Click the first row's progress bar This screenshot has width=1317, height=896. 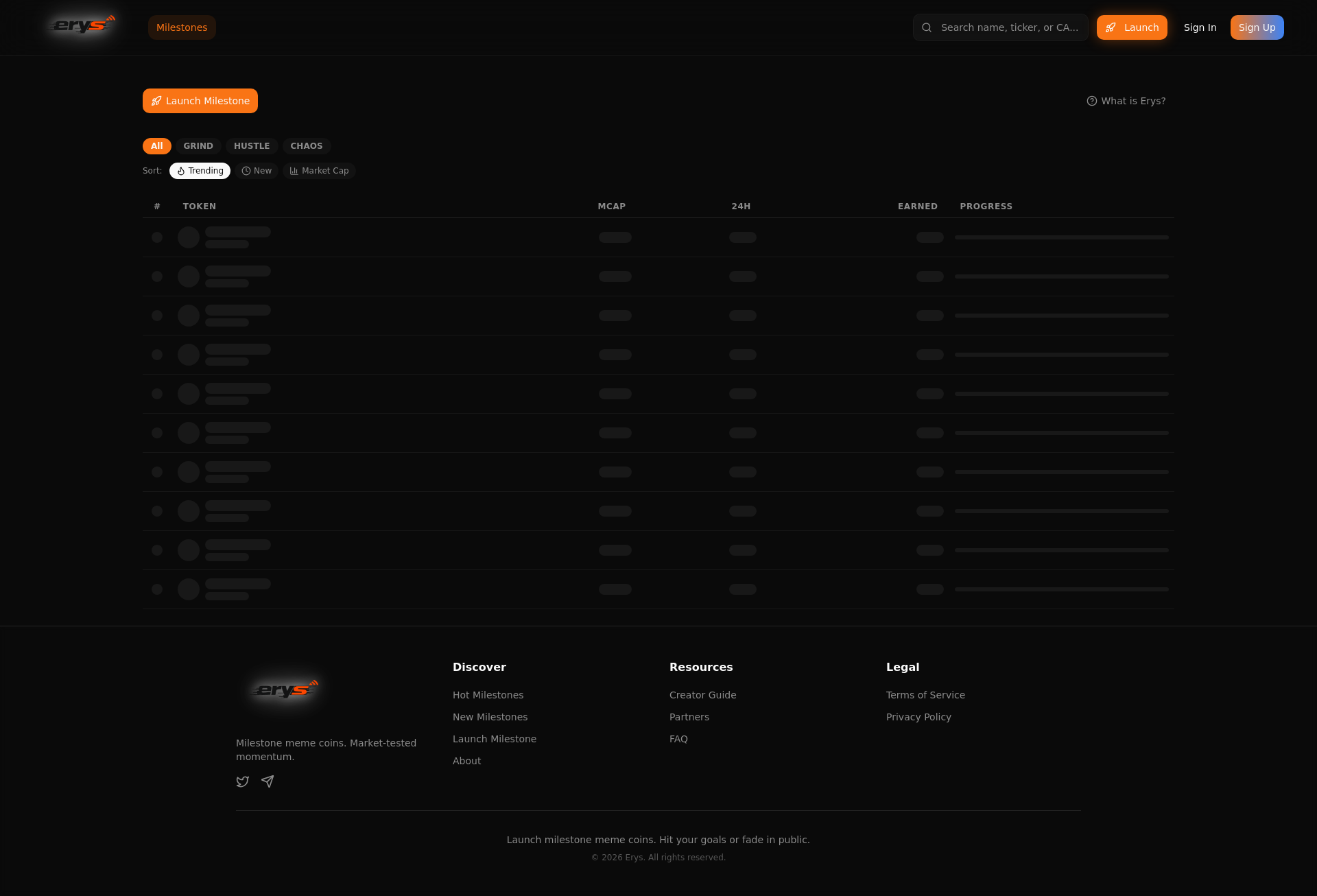[1062, 237]
